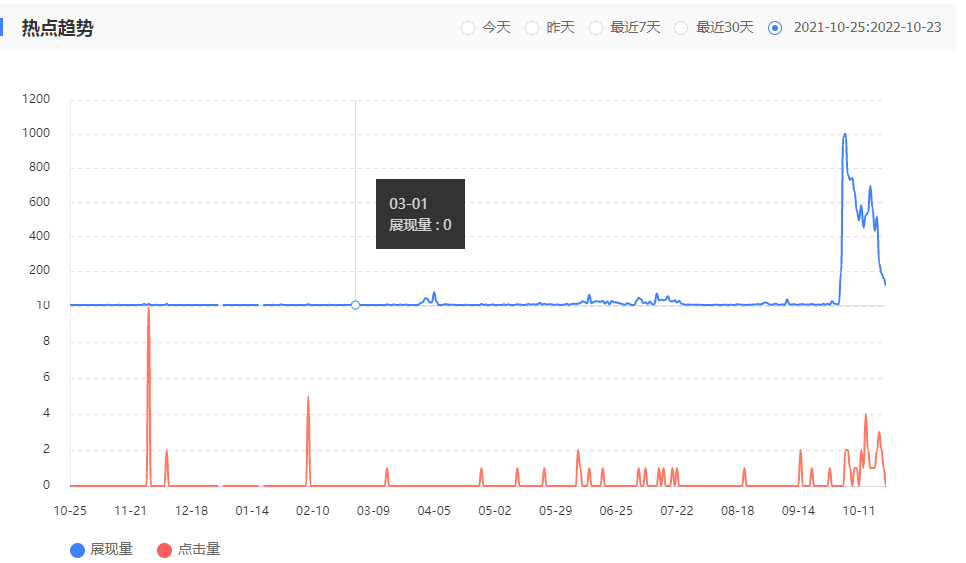Click the 05-02 x-axis date label
Screen dimensions: 966x563
pos(495,511)
